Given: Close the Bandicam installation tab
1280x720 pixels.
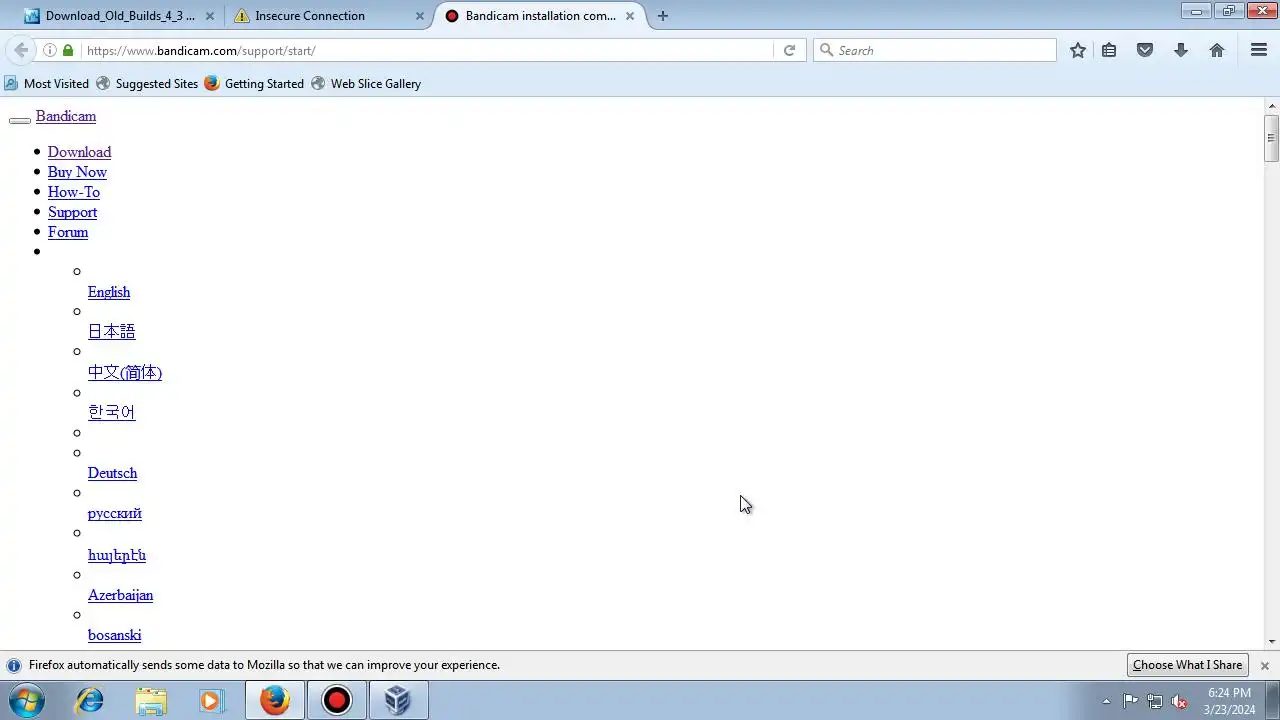Looking at the screenshot, I should tap(630, 16).
